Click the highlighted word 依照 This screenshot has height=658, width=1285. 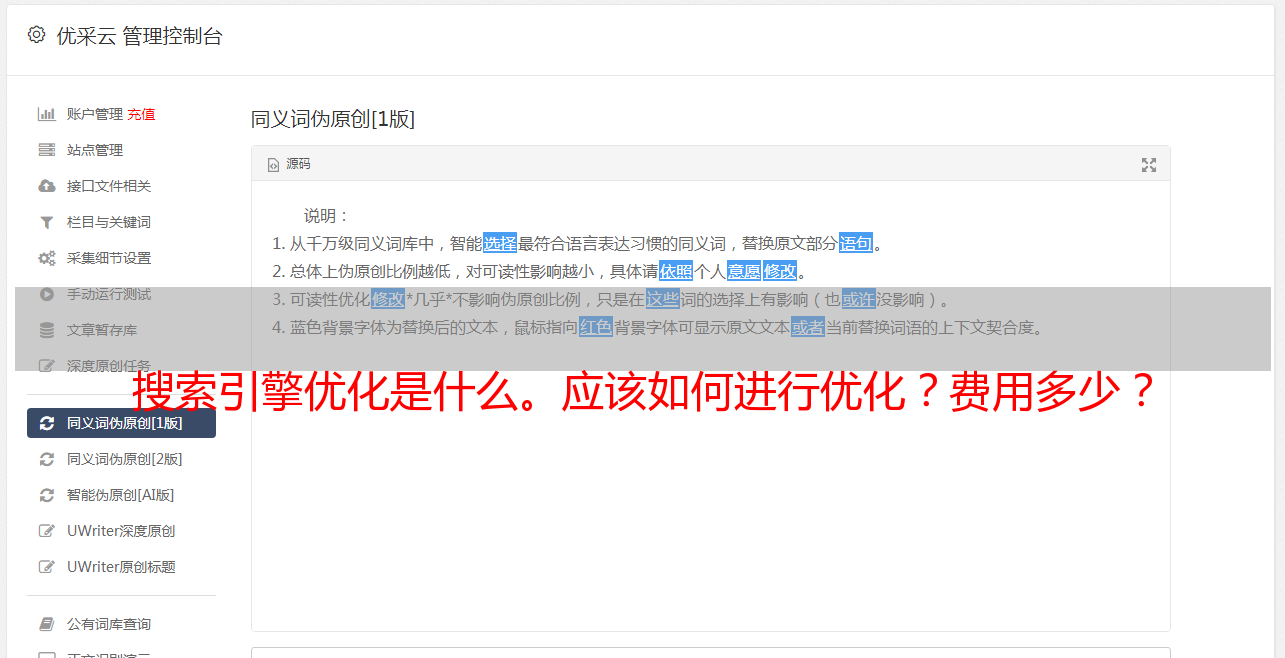(x=676, y=271)
